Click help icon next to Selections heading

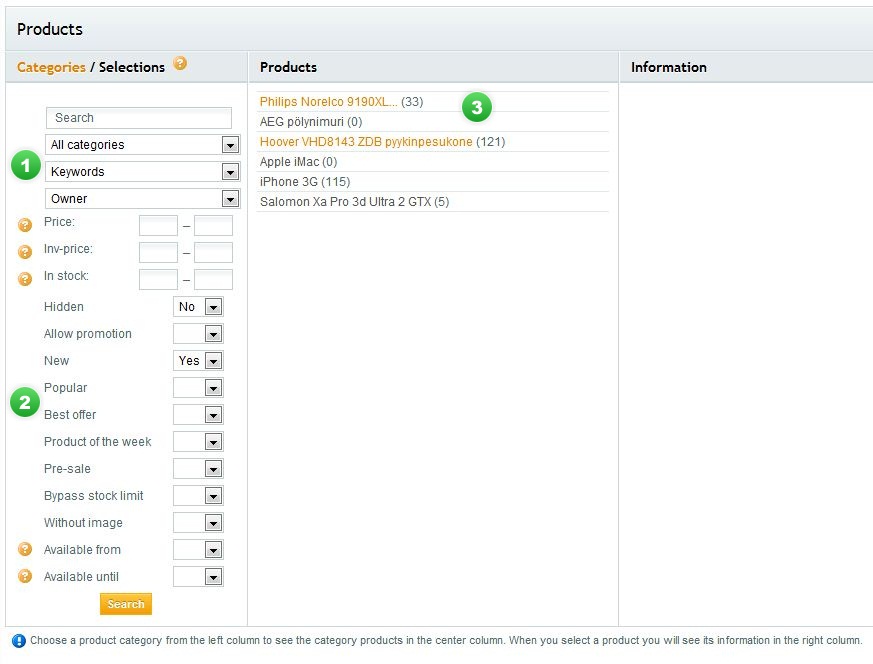[x=180, y=63]
